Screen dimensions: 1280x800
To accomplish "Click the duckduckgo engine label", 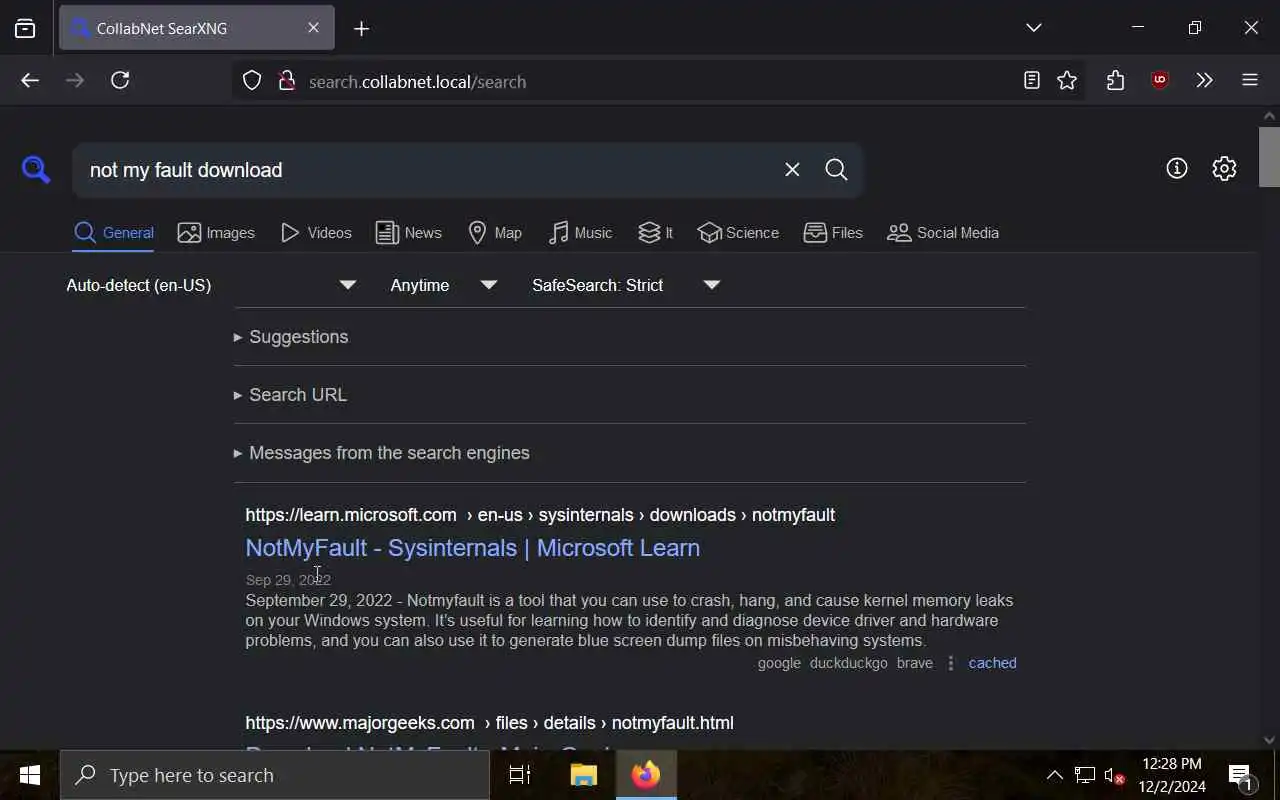I will 848,663.
